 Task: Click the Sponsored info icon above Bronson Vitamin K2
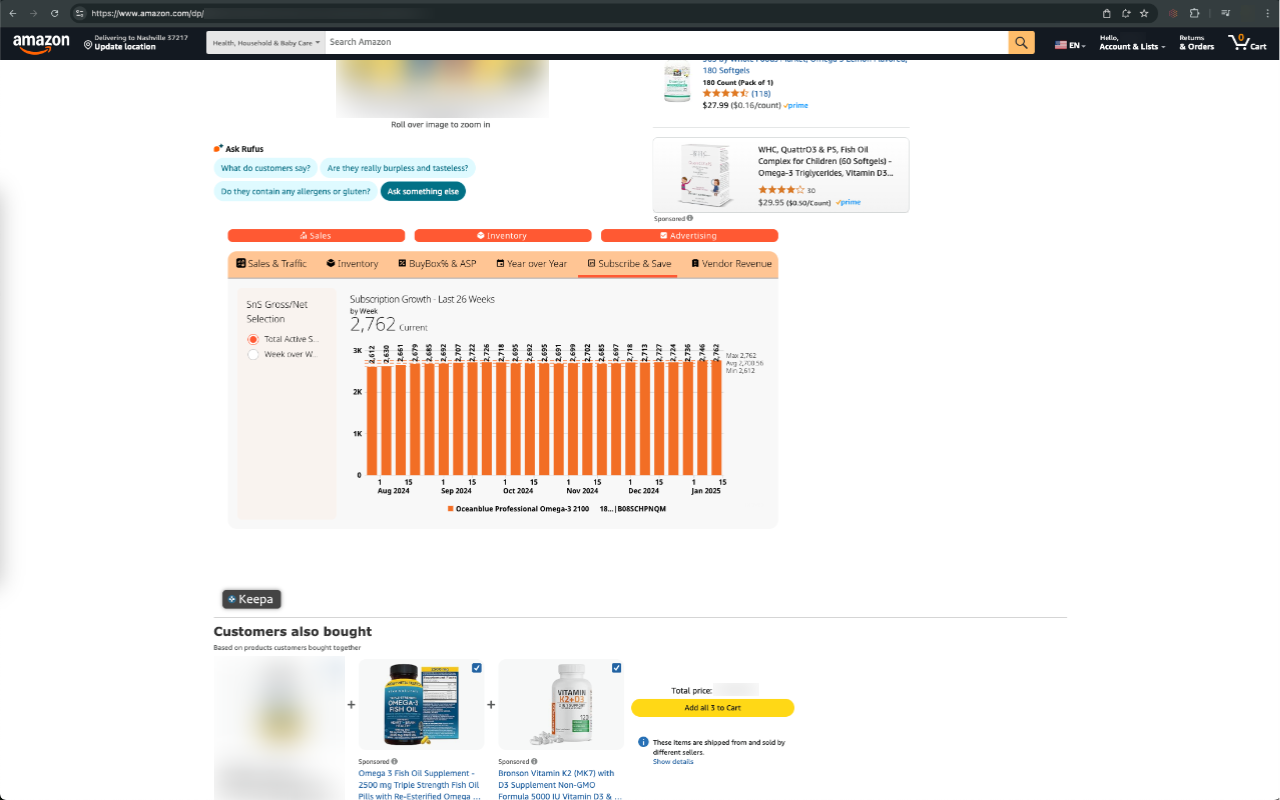pos(534,761)
